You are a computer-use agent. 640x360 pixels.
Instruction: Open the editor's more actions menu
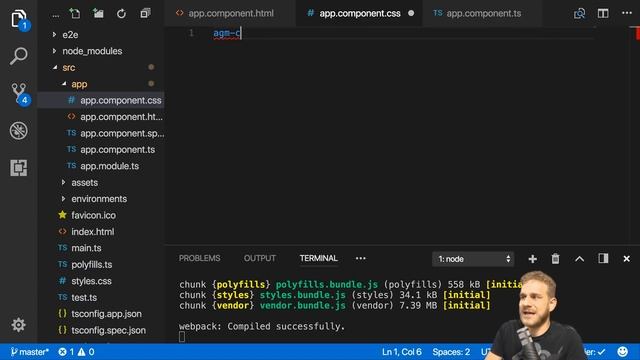click(627, 13)
